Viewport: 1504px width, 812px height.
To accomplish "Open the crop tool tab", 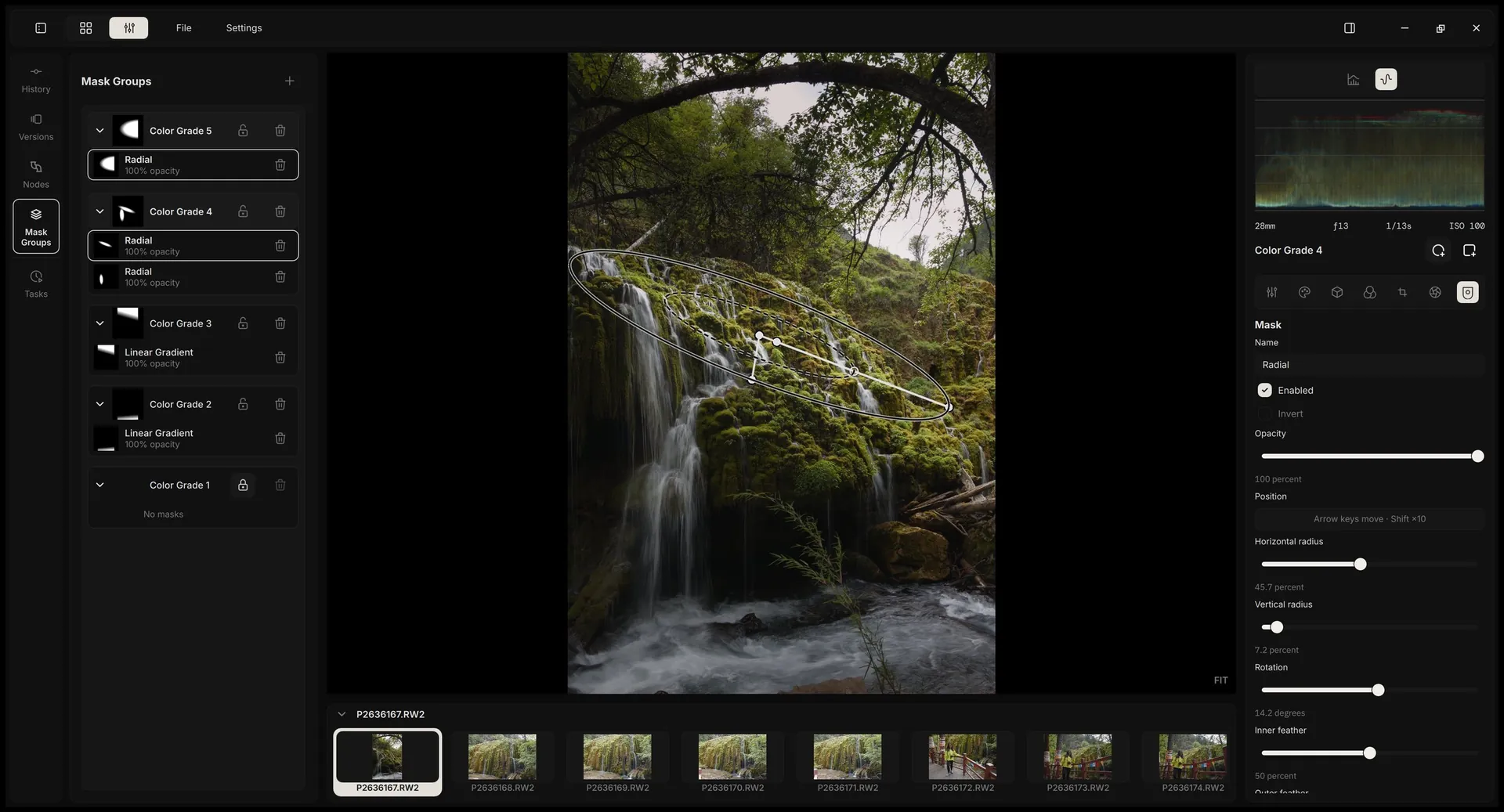I will click(1402, 293).
